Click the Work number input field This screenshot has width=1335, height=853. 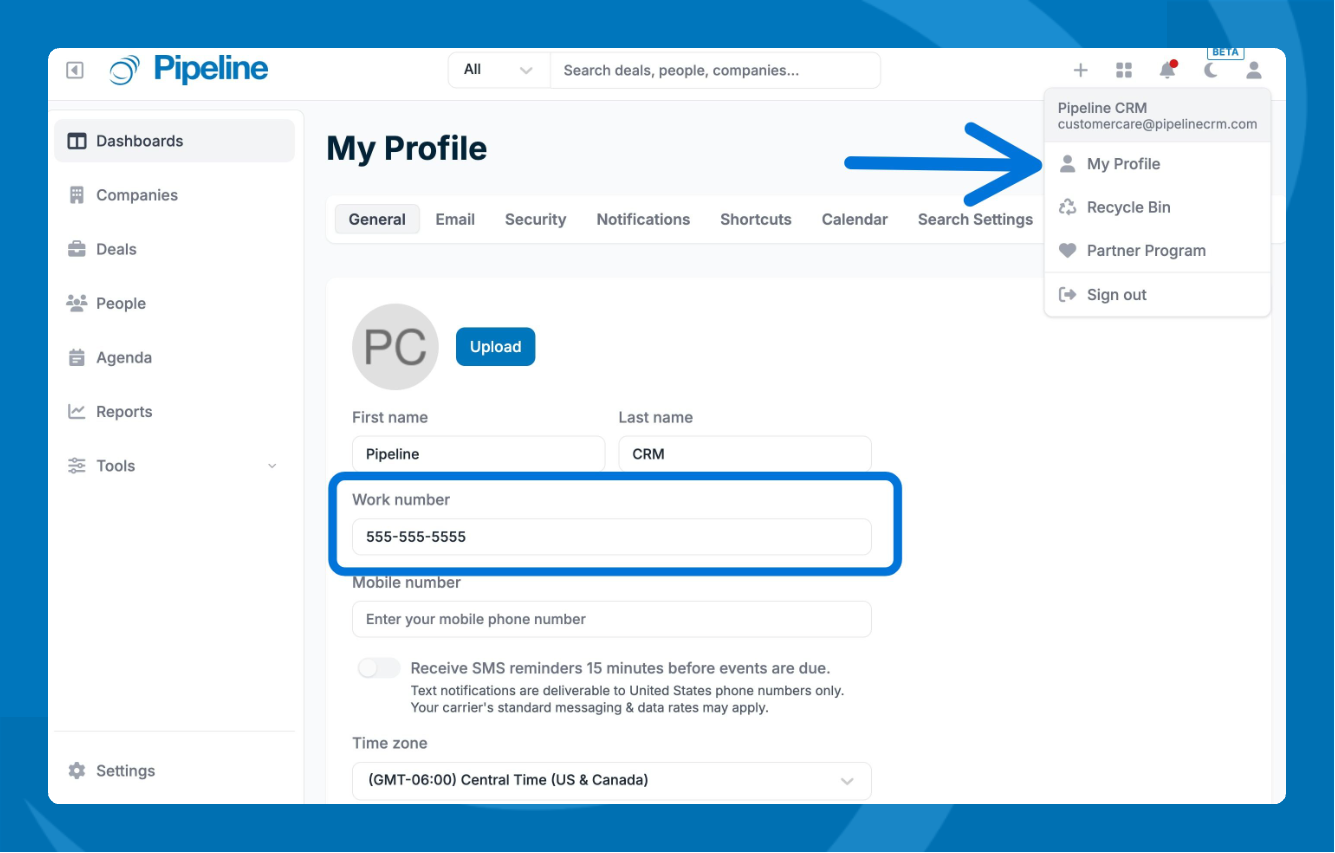click(x=611, y=537)
